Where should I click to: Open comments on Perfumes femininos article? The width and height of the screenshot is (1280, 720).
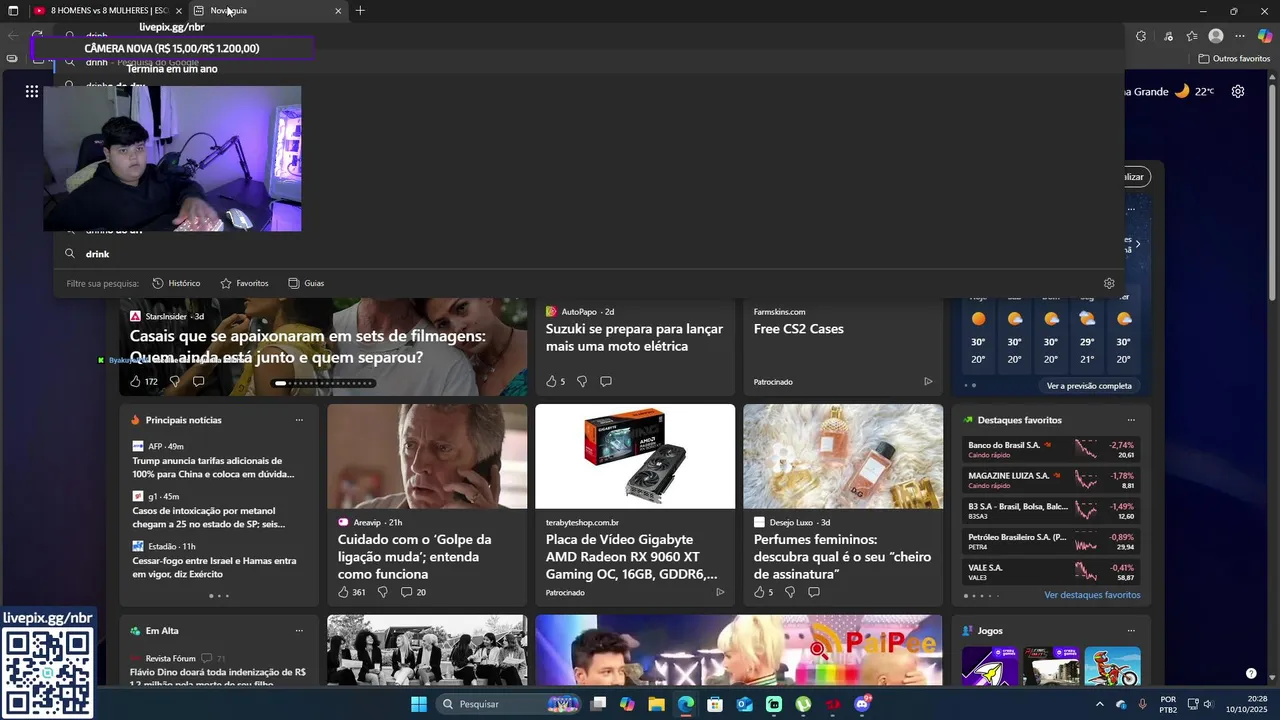814,592
